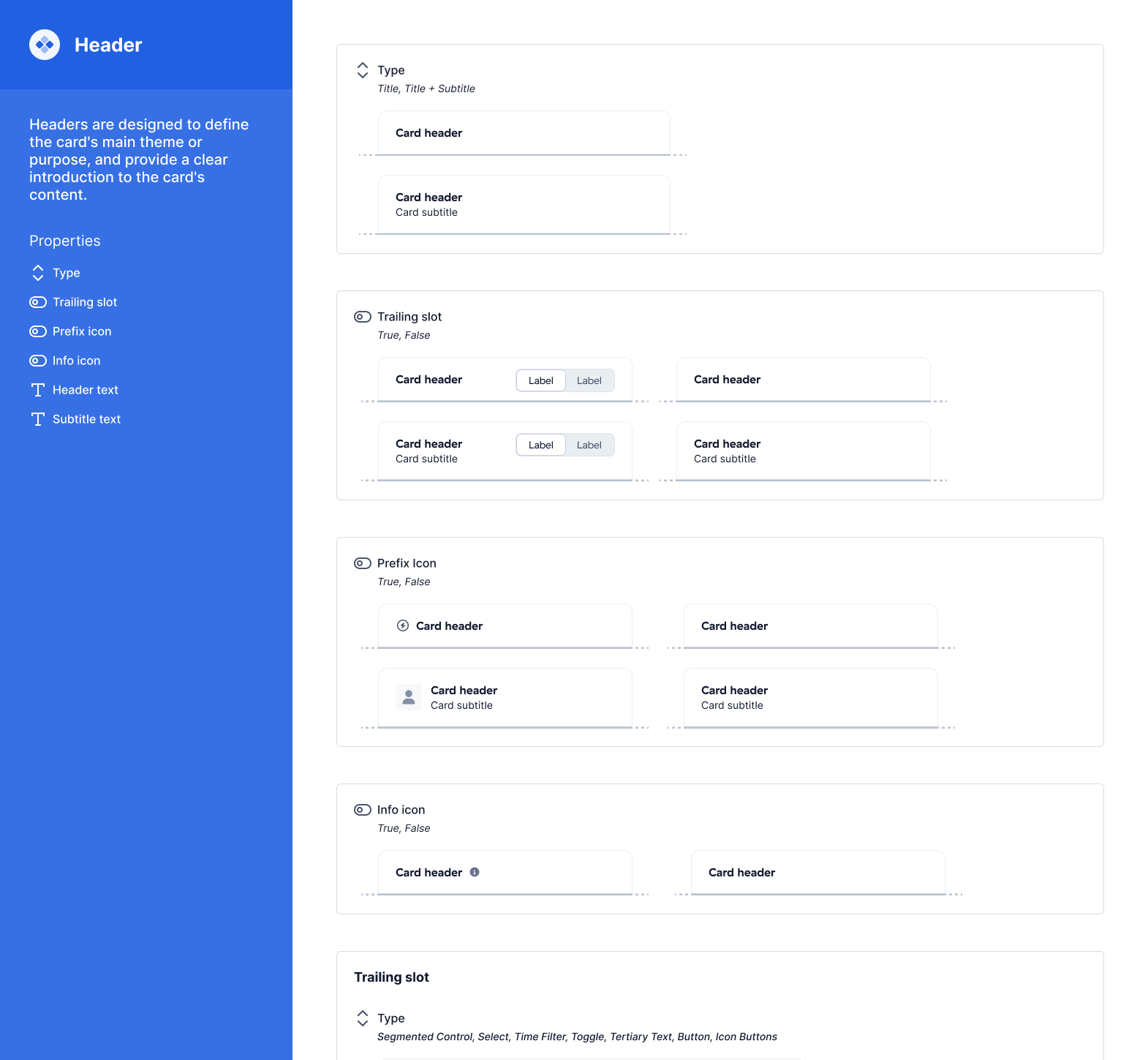Click the 'Header' title in the sidebar
The image size is (1148, 1060).
tap(108, 45)
